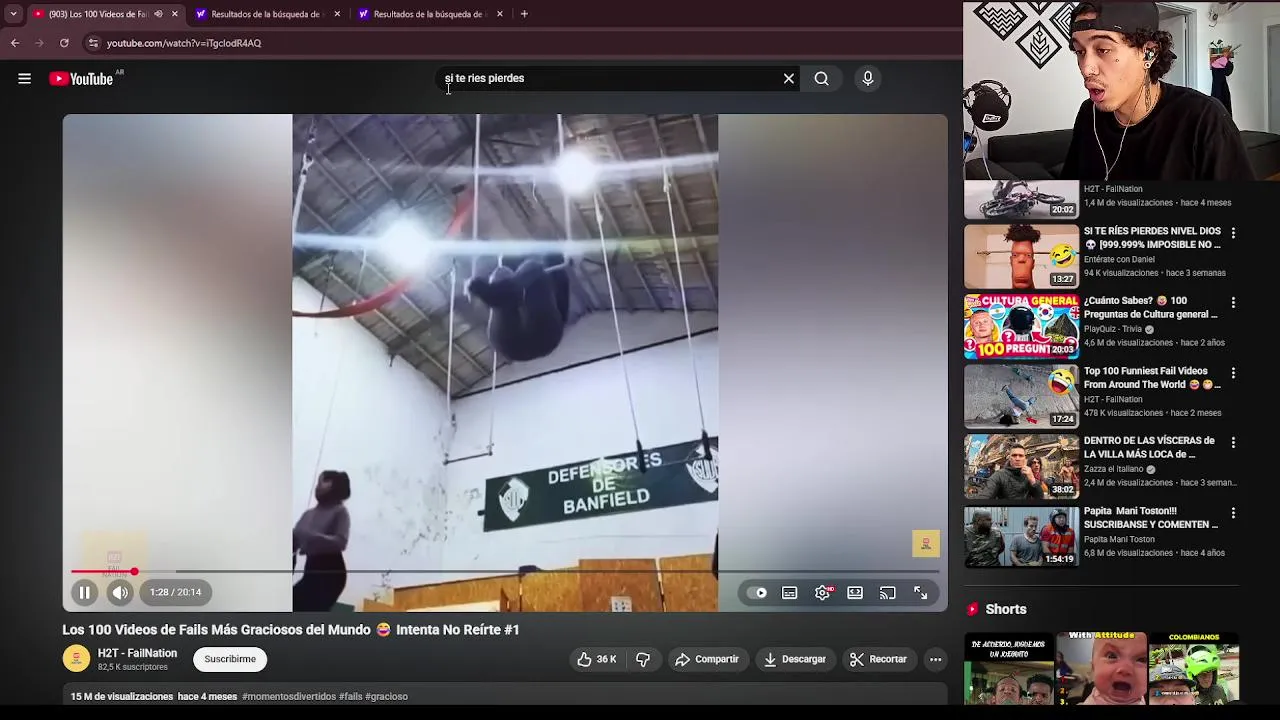Open DENTRO DE LAS VÍSCERAS video thumbnail
The image size is (1280, 720).
[x=1021, y=466]
